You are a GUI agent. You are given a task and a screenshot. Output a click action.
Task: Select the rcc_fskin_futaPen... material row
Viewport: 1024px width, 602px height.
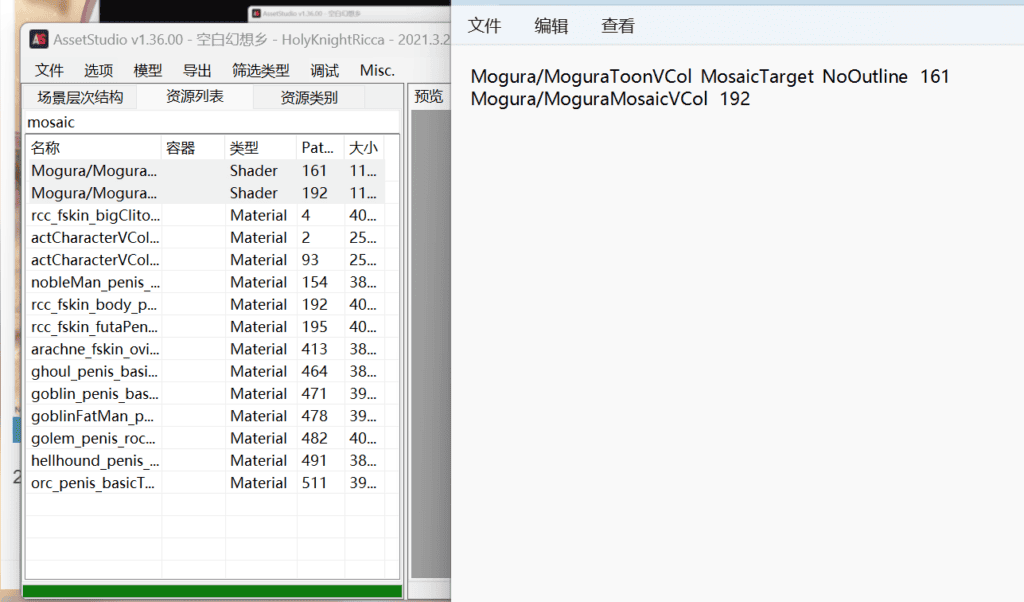[x=206, y=326]
